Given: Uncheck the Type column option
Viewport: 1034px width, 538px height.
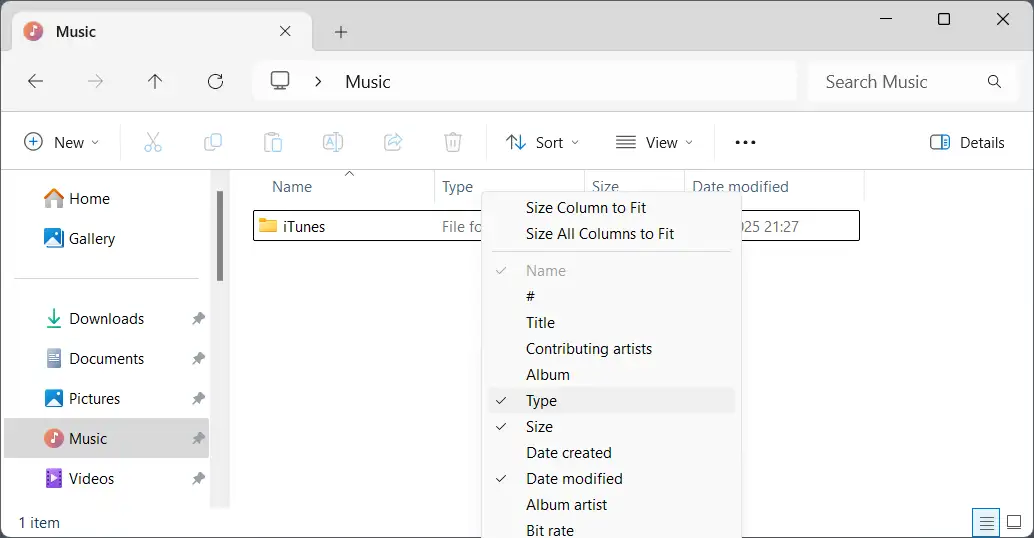Looking at the screenshot, I should [541, 401].
